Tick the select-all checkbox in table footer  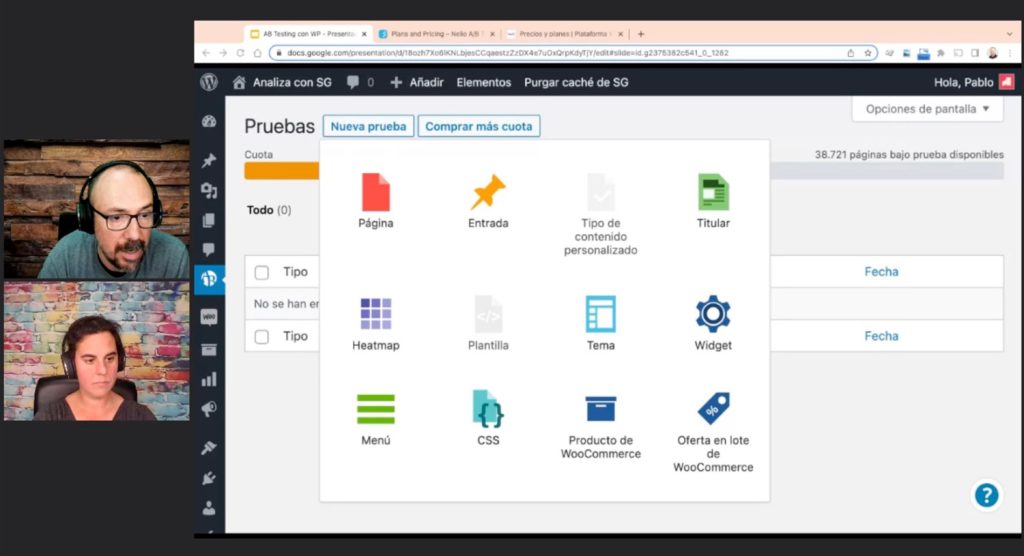262,337
